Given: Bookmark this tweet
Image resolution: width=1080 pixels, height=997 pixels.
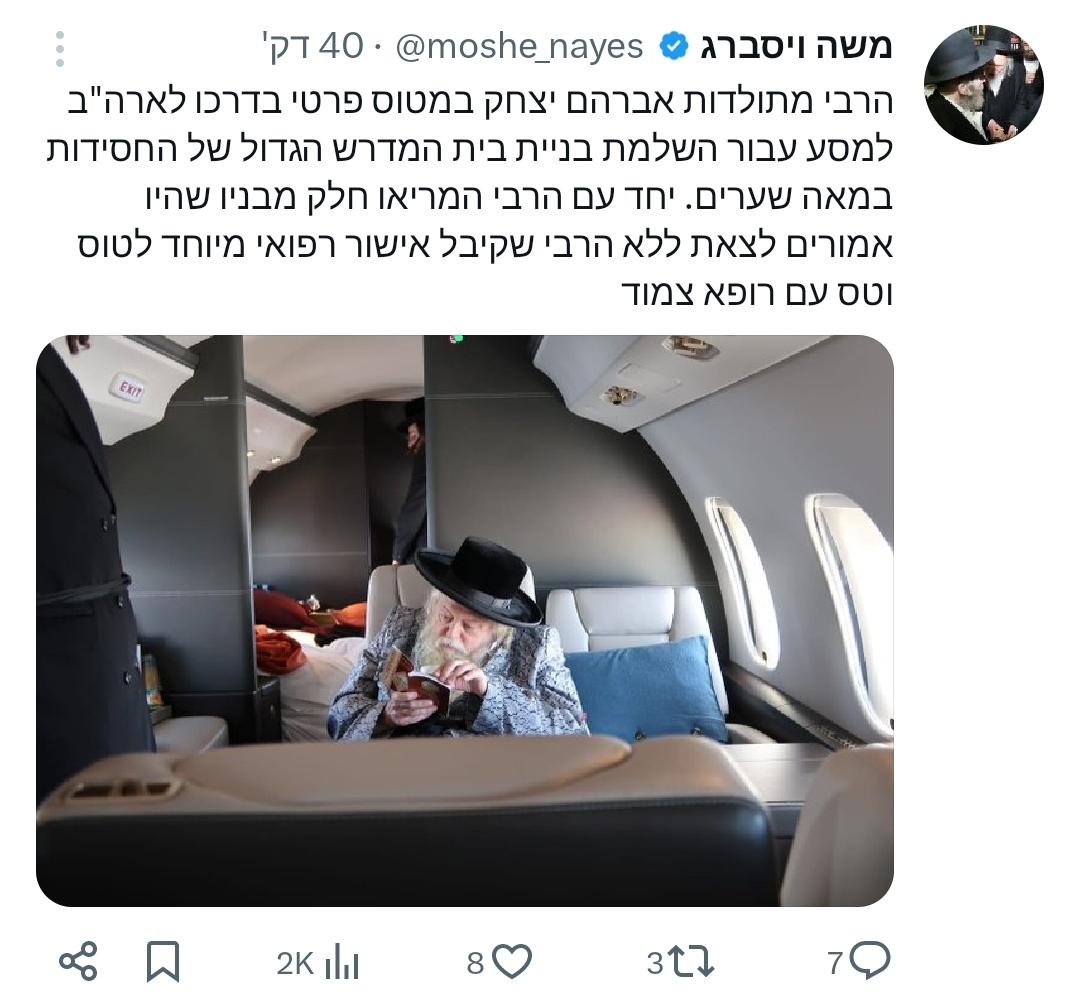Looking at the screenshot, I should [x=163, y=961].
